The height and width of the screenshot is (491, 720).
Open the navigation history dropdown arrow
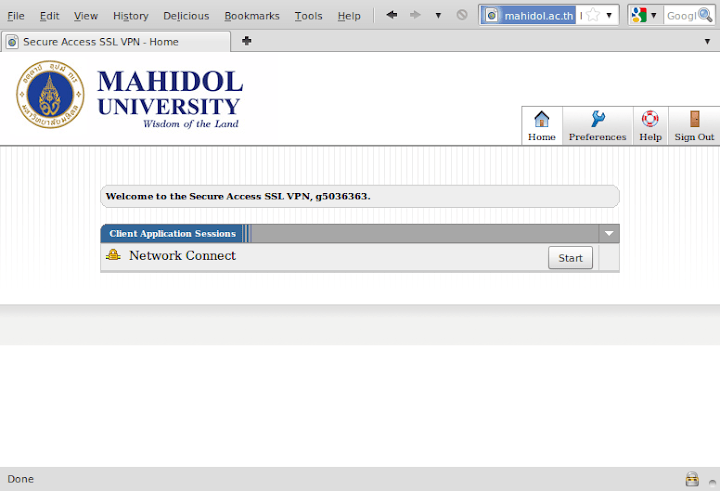click(x=438, y=16)
